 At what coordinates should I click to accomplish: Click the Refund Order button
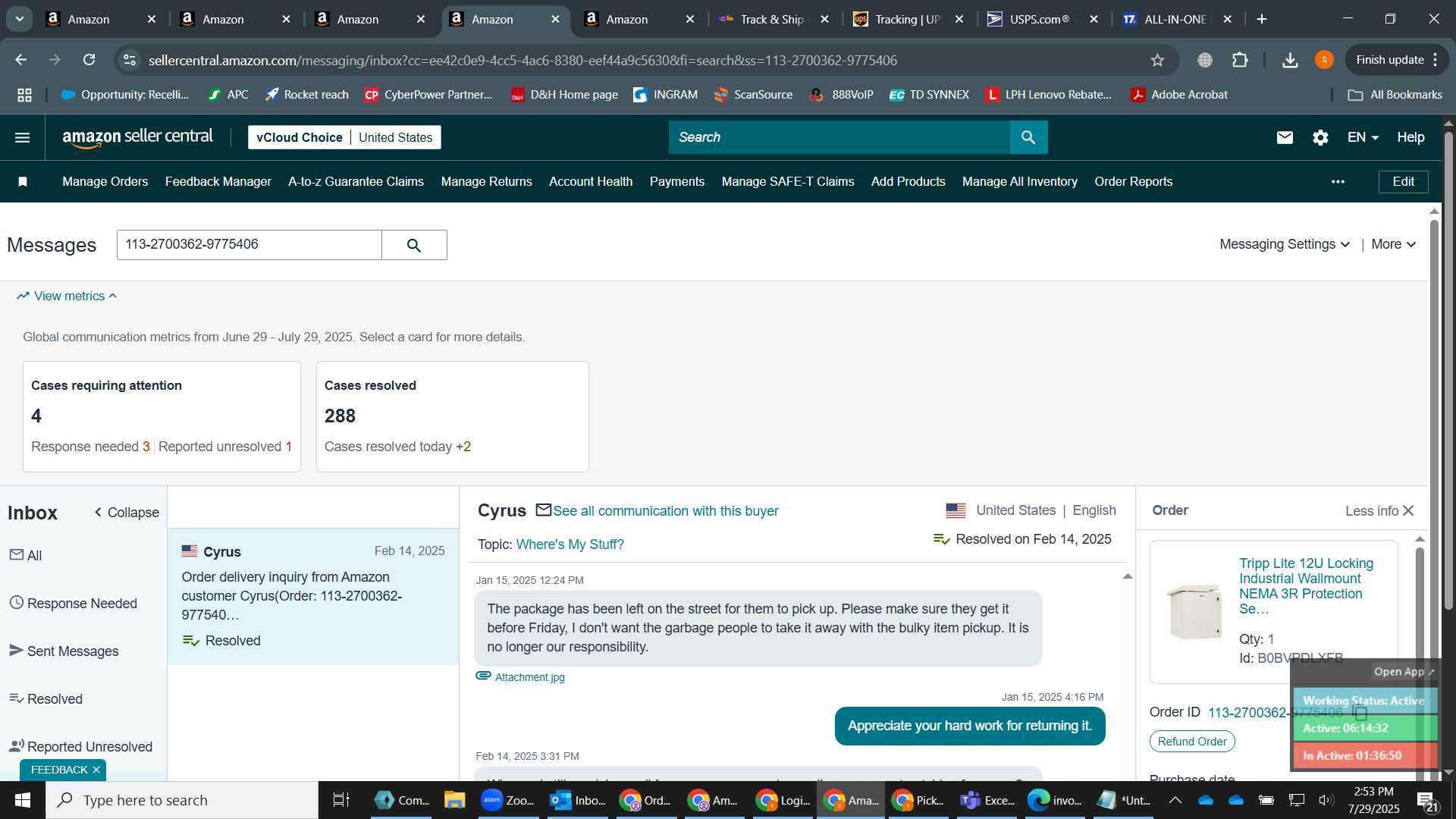coord(1192,742)
